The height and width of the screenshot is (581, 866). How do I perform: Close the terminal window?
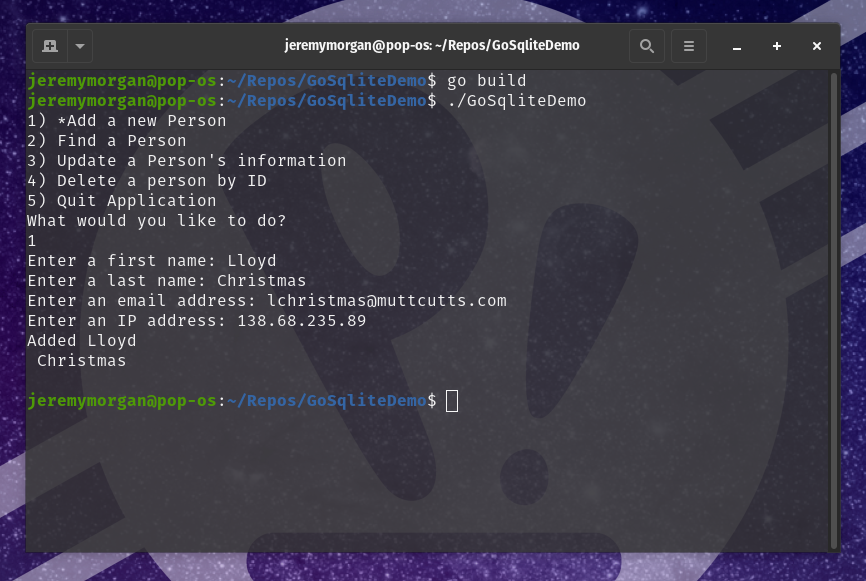coord(817,46)
